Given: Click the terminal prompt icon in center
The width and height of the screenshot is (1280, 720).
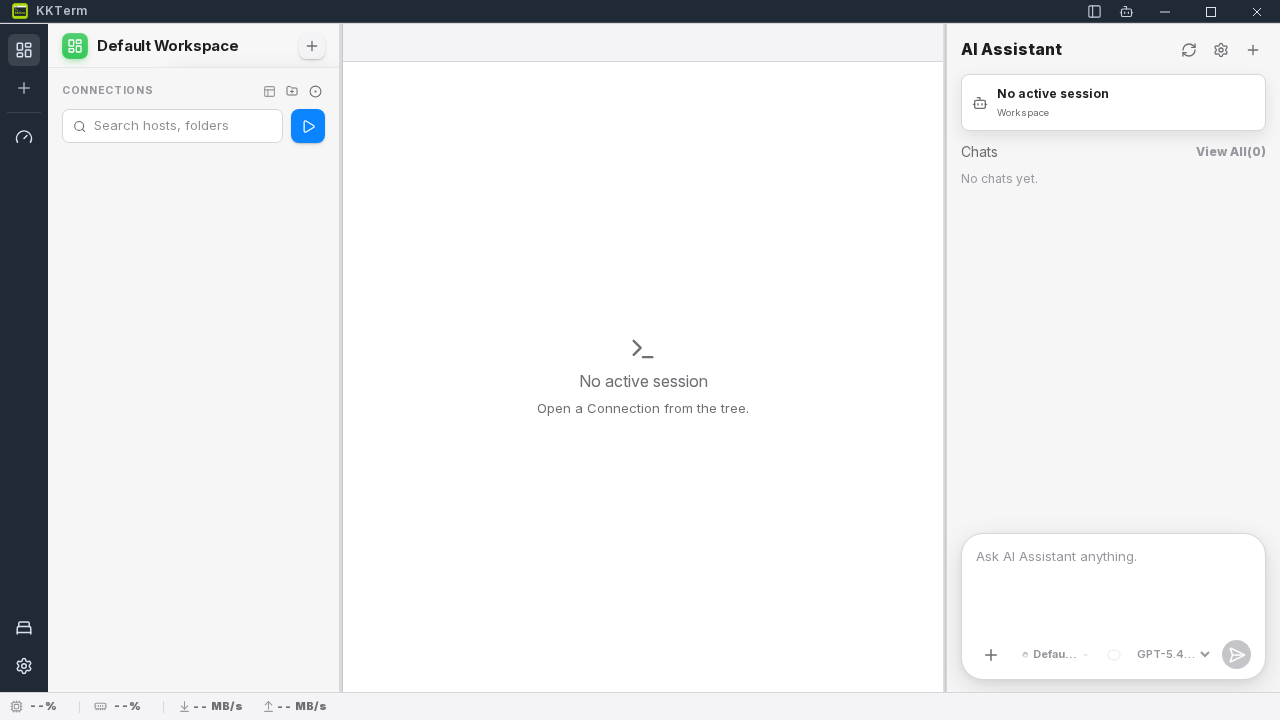Looking at the screenshot, I should click(643, 348).
